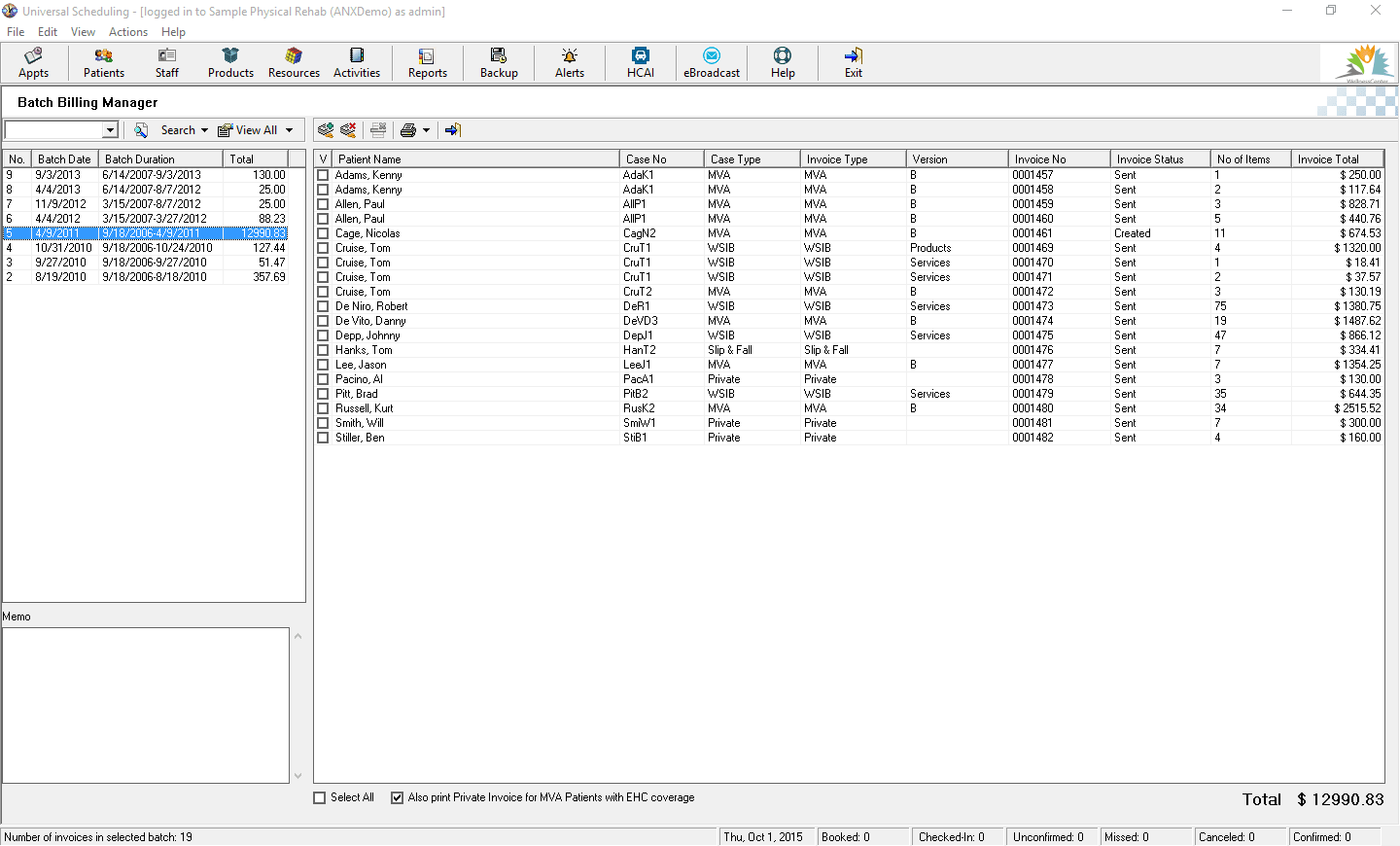
Task: Open the HCAI module
Action: [640, 62]
